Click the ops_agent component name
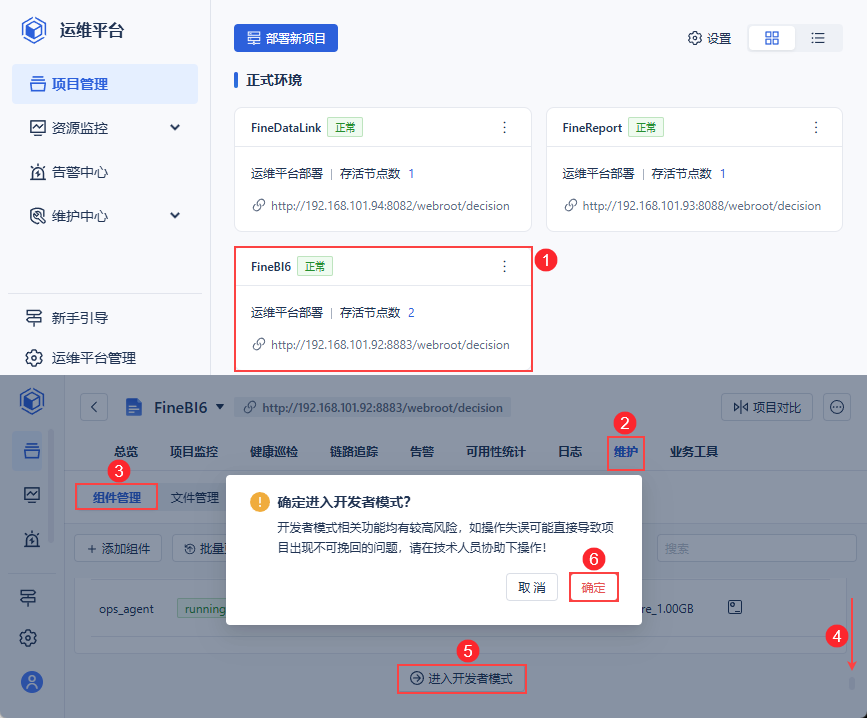Screen dimensions: 867x718 (126, 609)
